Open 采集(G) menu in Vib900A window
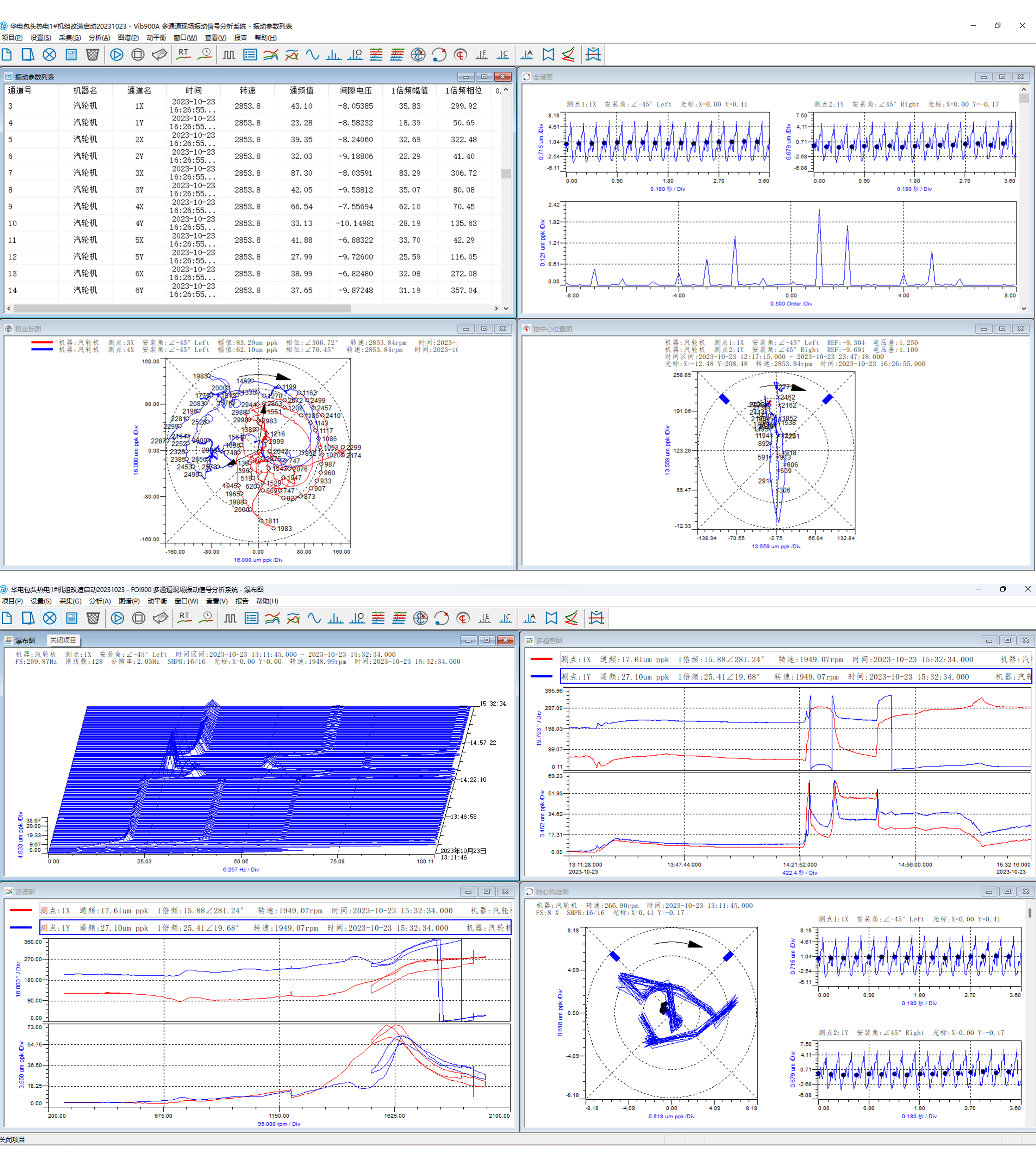 (x=70, y=38)
